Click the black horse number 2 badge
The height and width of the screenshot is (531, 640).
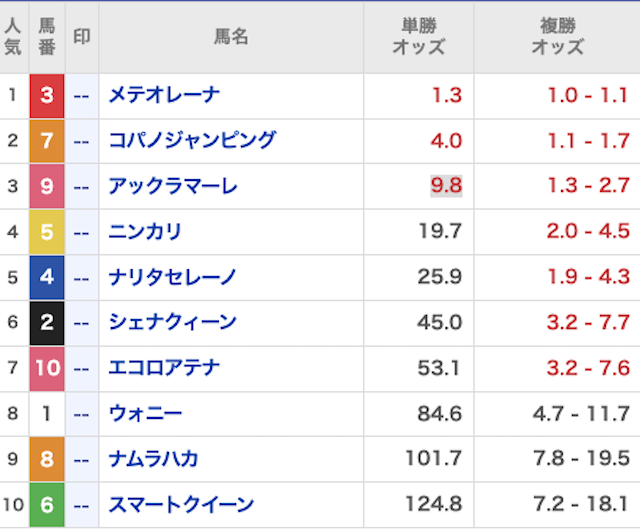(x=47, y=322)
